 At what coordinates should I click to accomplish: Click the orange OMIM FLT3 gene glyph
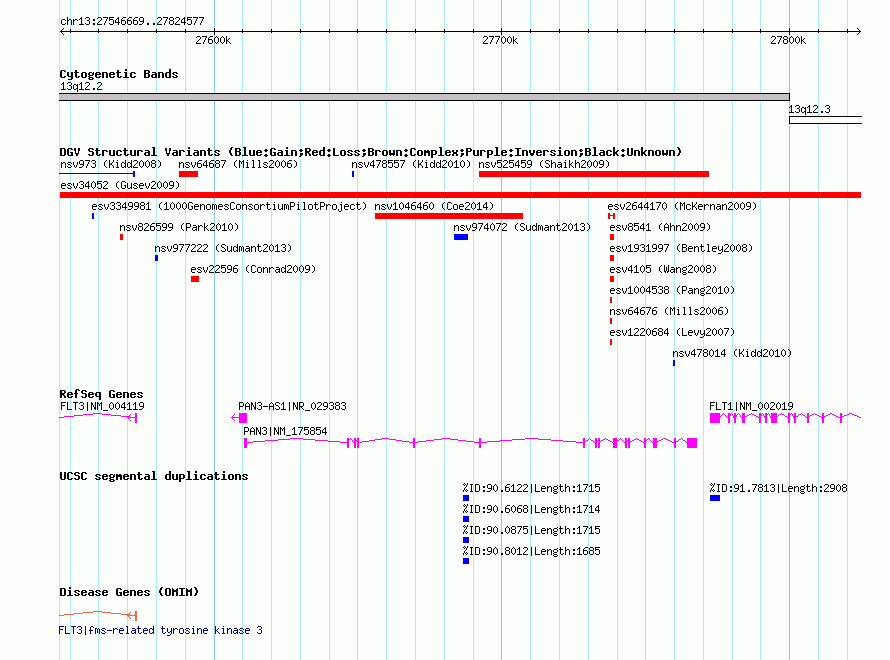click(98, 615)
